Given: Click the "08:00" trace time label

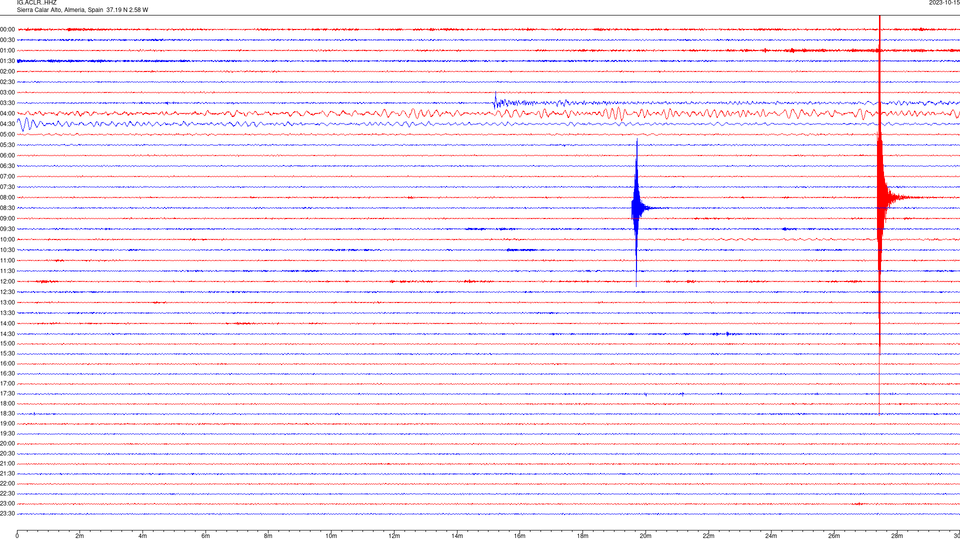Looking at the screenshot, I should pos(8,197).
